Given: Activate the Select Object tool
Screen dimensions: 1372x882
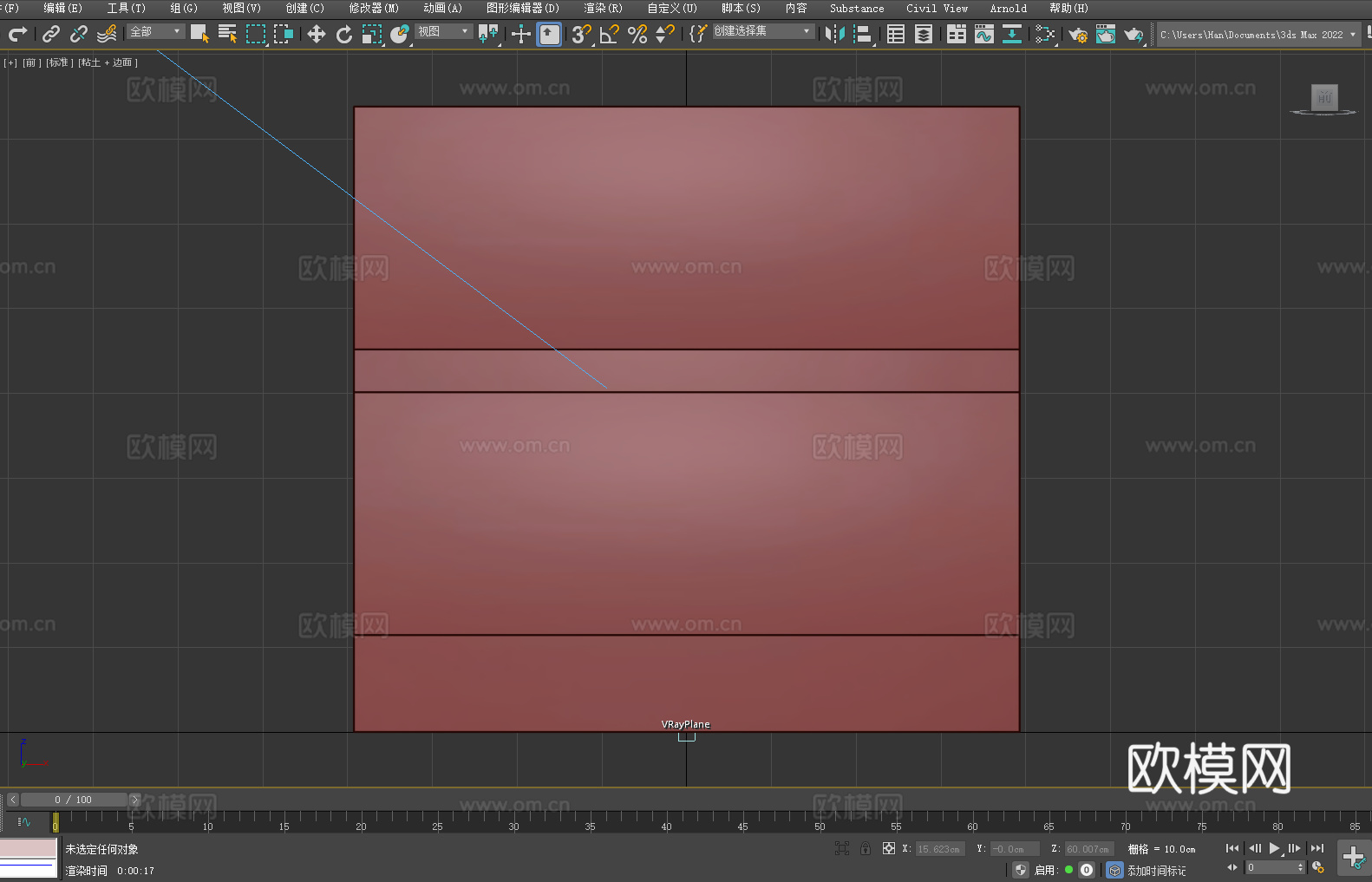Looking at the screenshot, I should [x=199, y=34].
